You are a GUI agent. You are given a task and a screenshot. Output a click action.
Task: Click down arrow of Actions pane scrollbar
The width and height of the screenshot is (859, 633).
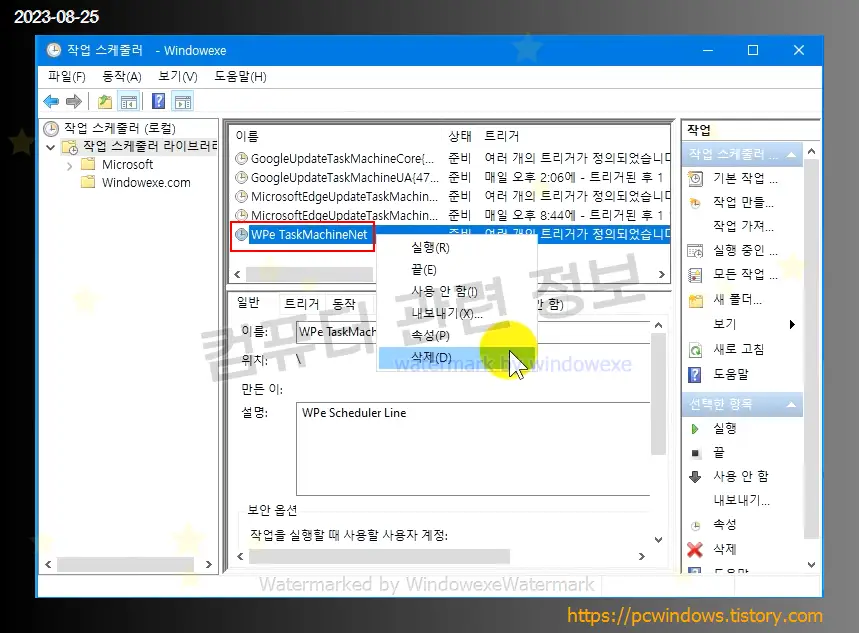tap(811, 564)
